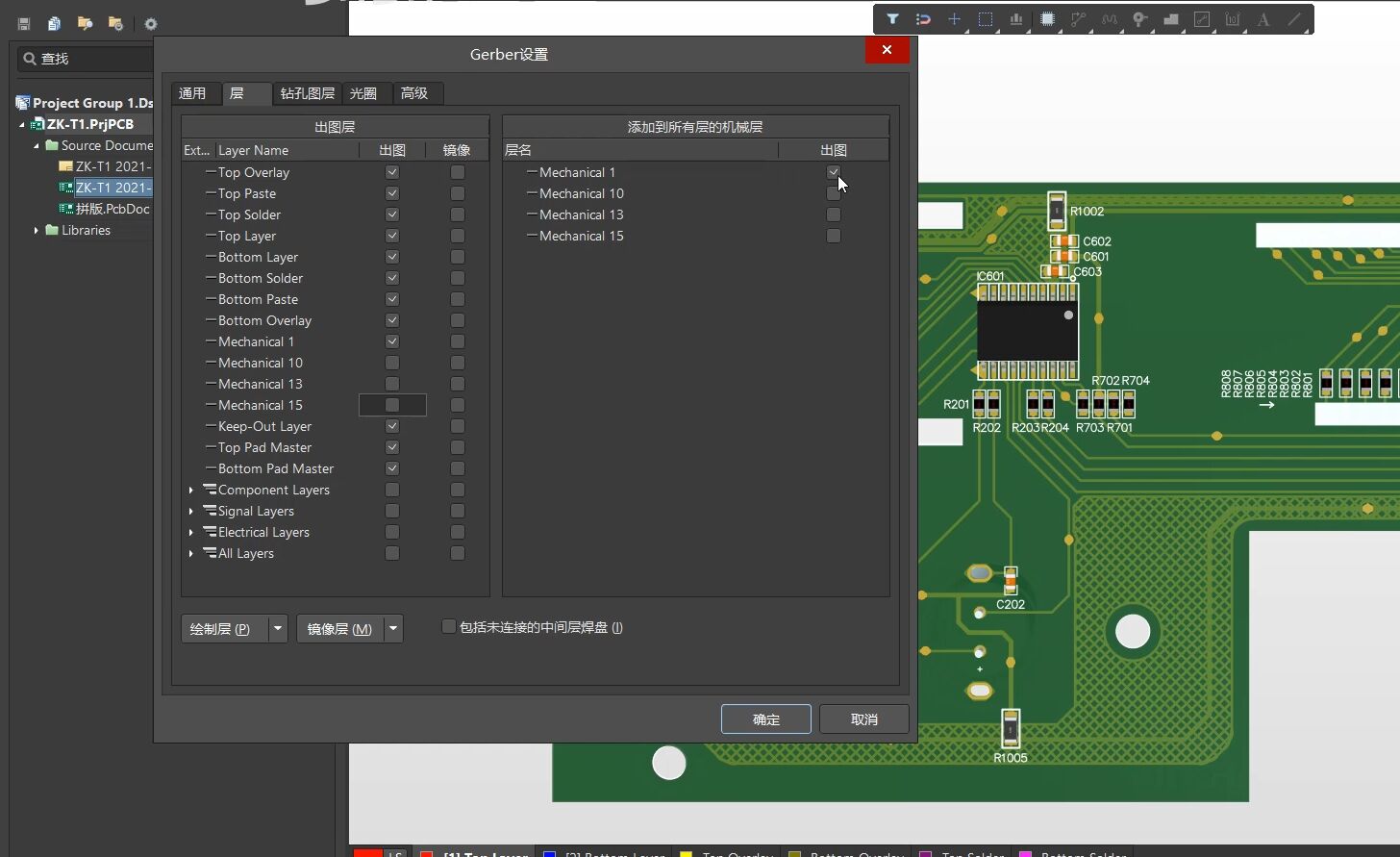The height and width of the screenshot is (857, 1400).
Task: Uncheck plot checkbox for Top Overlay
Action: [x=392, y=172]
